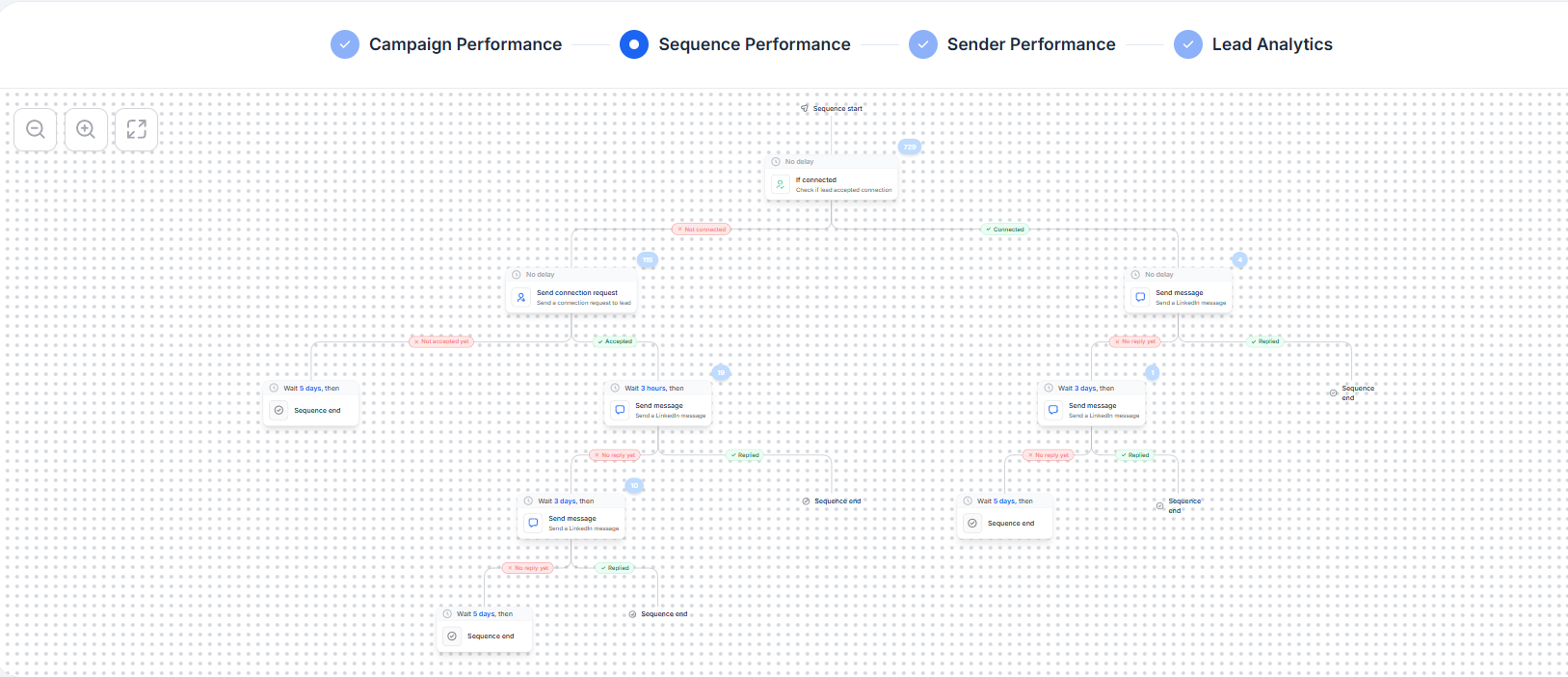Click the red Not connected branch label
The height and width of the screenshot is (677, 1568).
(702, 230)
